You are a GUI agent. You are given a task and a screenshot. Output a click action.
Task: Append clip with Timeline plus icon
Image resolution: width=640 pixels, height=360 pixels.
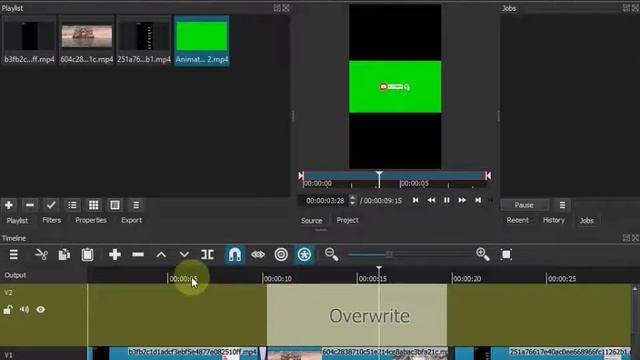(115, 255)
